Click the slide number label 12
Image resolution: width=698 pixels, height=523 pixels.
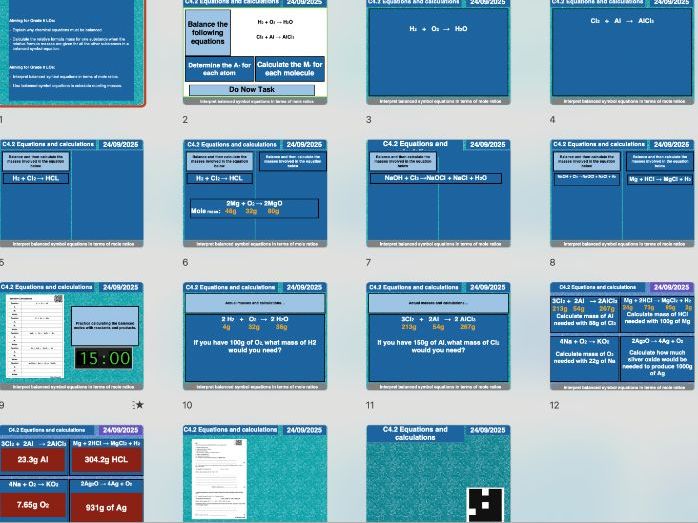554,405
